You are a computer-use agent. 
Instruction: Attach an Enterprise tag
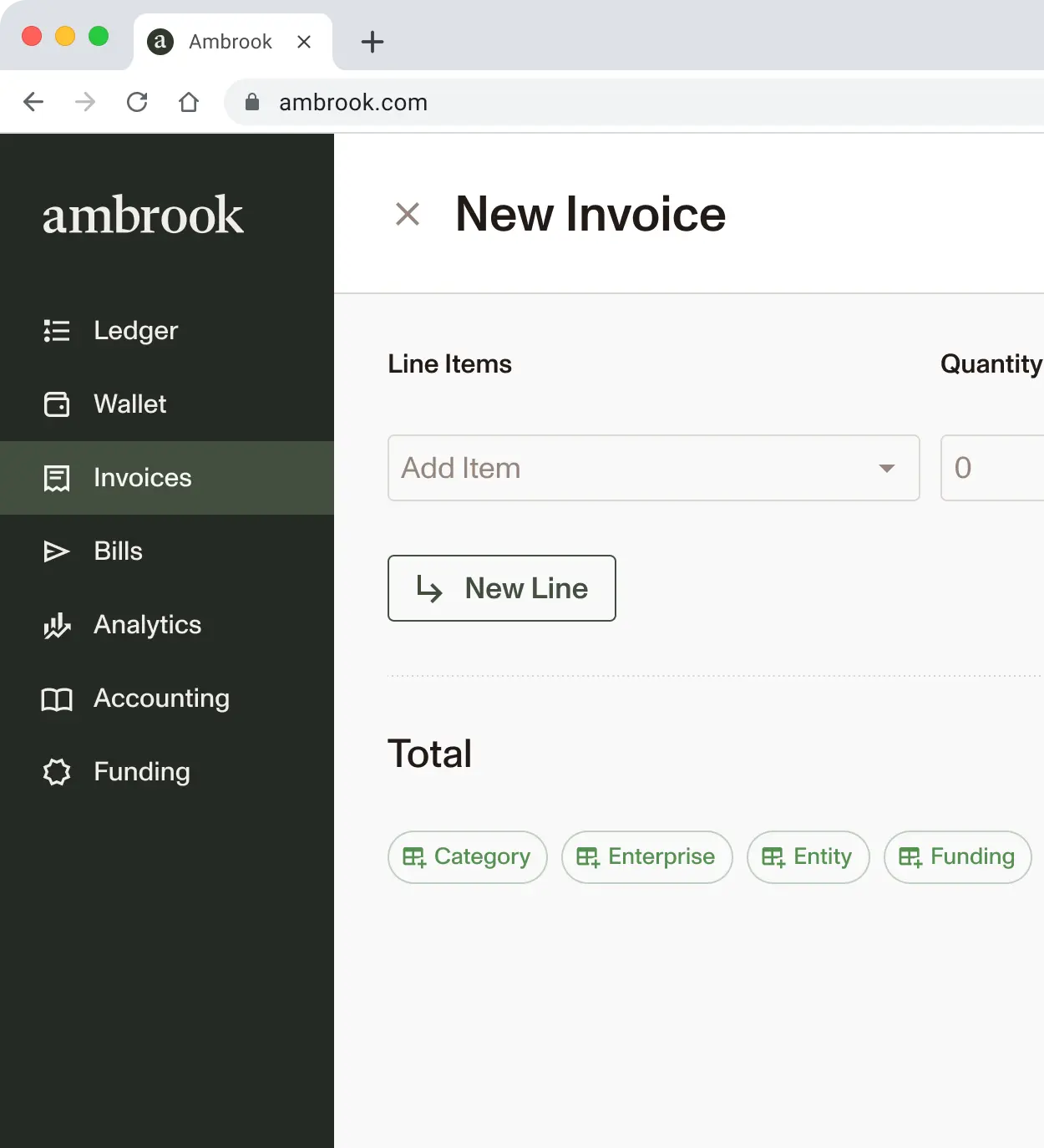pos(646,857)
